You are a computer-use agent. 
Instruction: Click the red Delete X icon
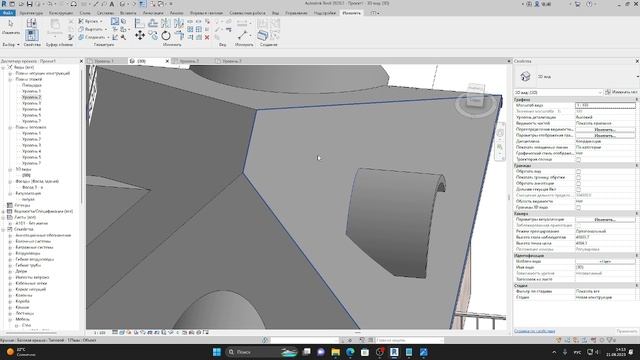[207, 37]
